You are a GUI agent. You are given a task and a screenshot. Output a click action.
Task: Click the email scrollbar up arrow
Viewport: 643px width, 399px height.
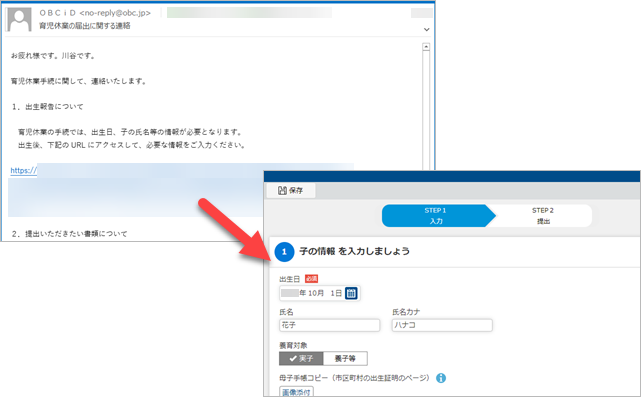pos(426,47)
